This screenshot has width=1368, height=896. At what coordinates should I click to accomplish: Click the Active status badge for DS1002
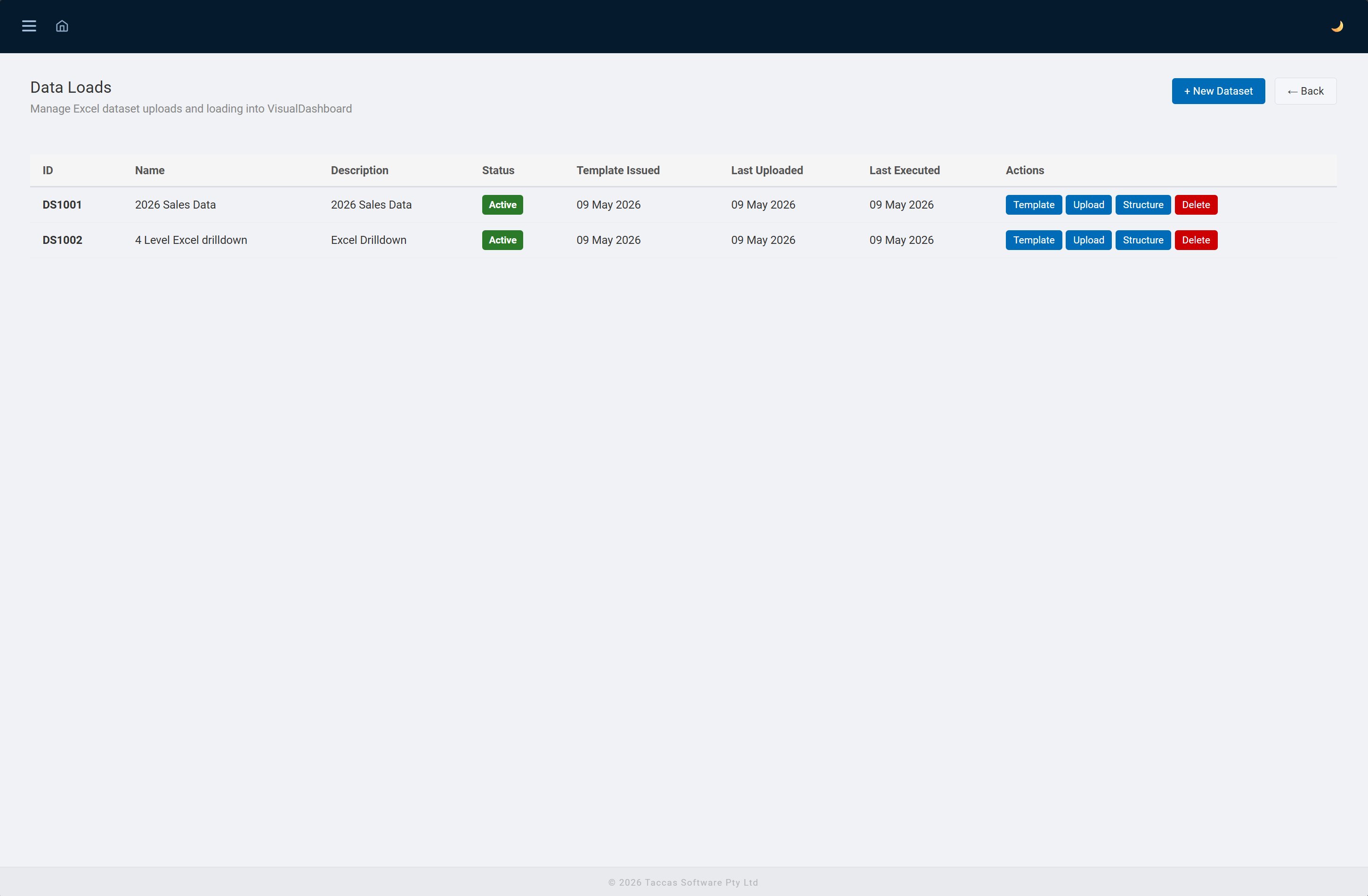(x=502, y=240)
